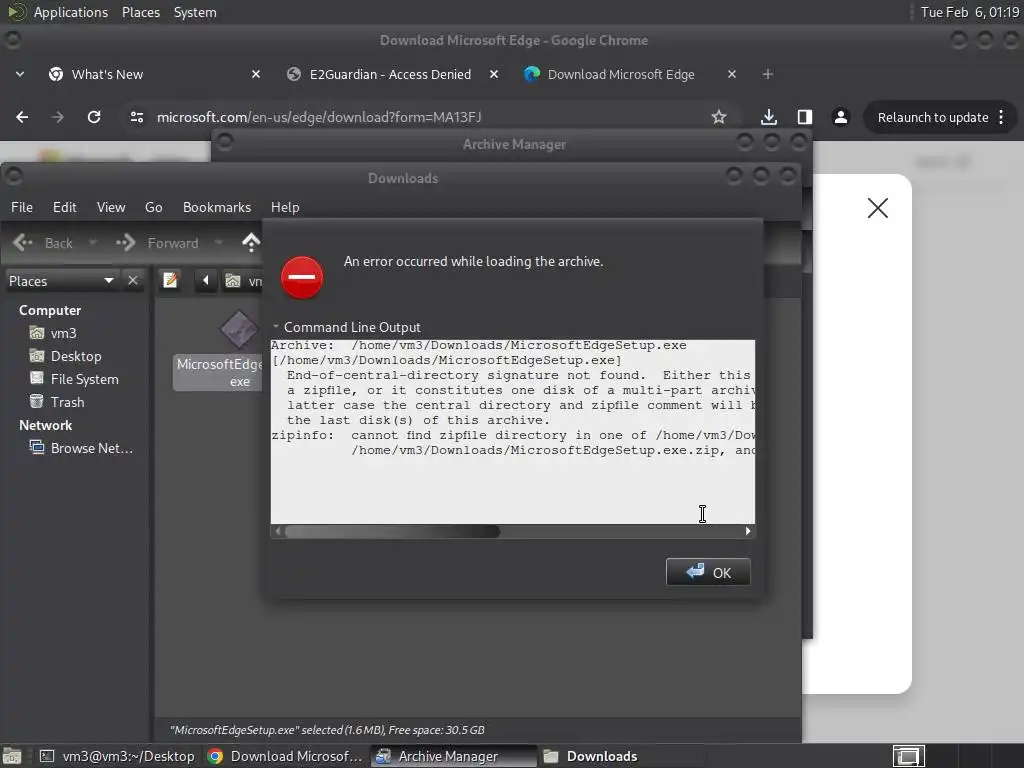This screenshot has width=1024, height=768.
Task: View site information icon in address bar
Action: coord(136,117)
